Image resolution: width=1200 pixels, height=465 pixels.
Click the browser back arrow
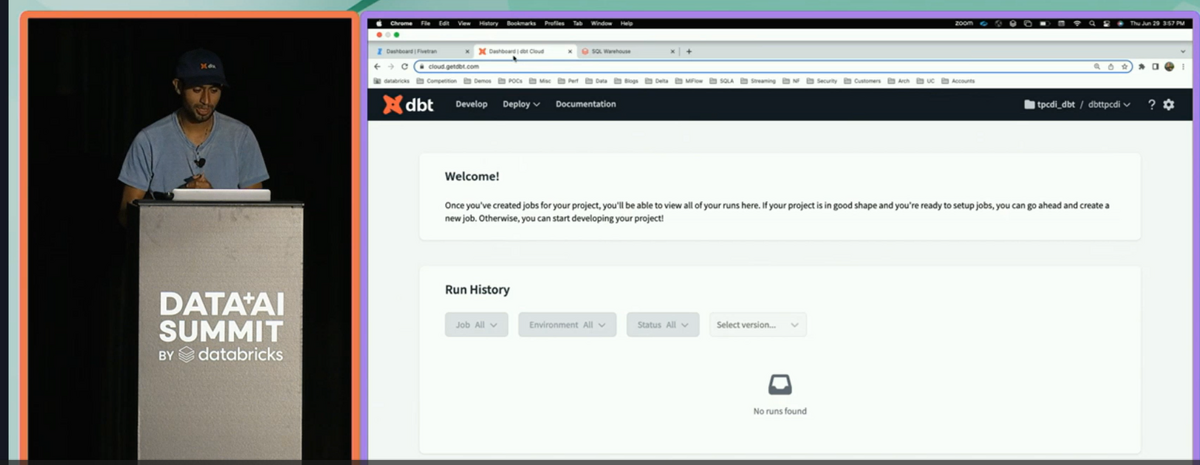pyautogui.click(x=377, y=66)
